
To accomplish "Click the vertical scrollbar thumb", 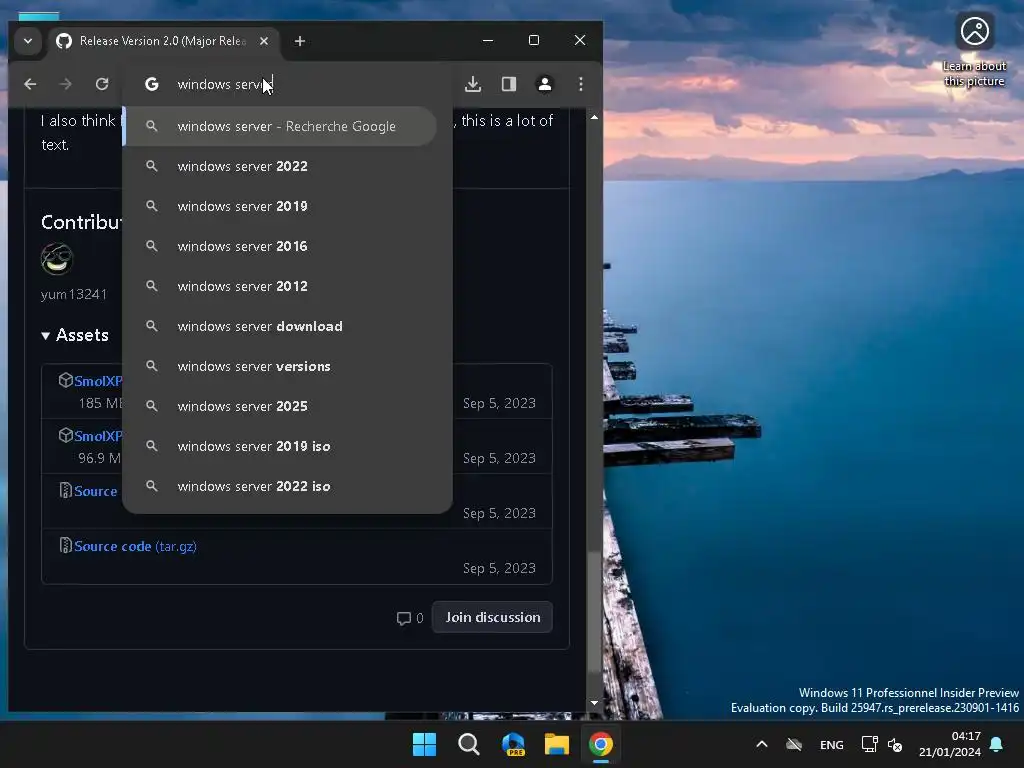I will (x=594, y=611).
